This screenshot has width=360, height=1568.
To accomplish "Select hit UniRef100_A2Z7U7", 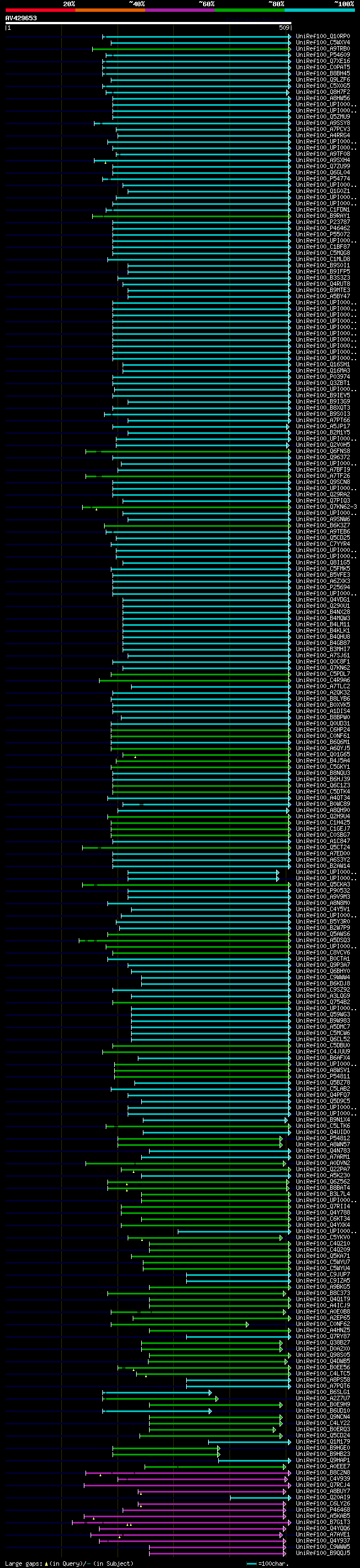I will click(323, 1398).
